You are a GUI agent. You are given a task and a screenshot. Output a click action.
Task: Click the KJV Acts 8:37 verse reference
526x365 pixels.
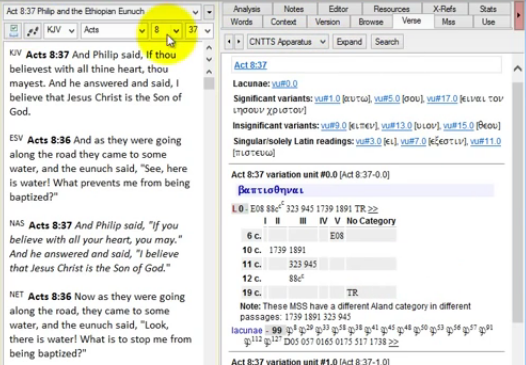[47, 55]
